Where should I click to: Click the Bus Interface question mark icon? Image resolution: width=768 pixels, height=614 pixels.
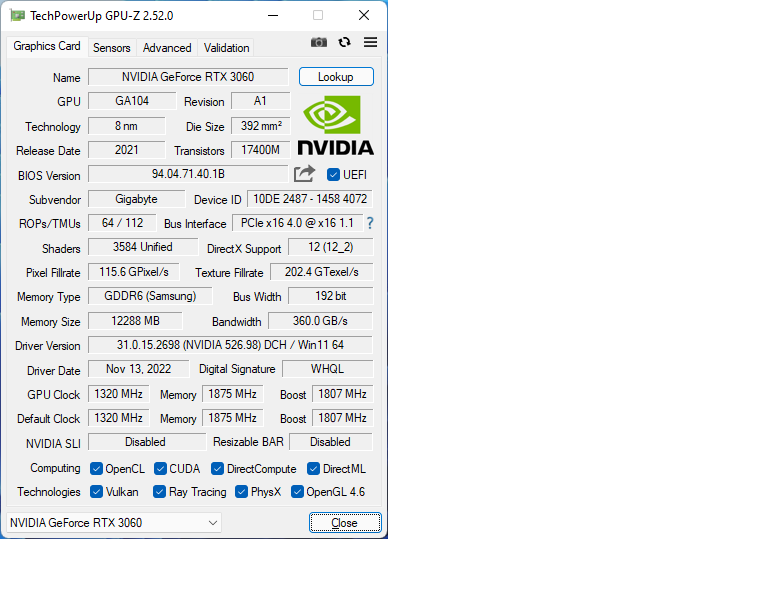(x=370, y=223)
